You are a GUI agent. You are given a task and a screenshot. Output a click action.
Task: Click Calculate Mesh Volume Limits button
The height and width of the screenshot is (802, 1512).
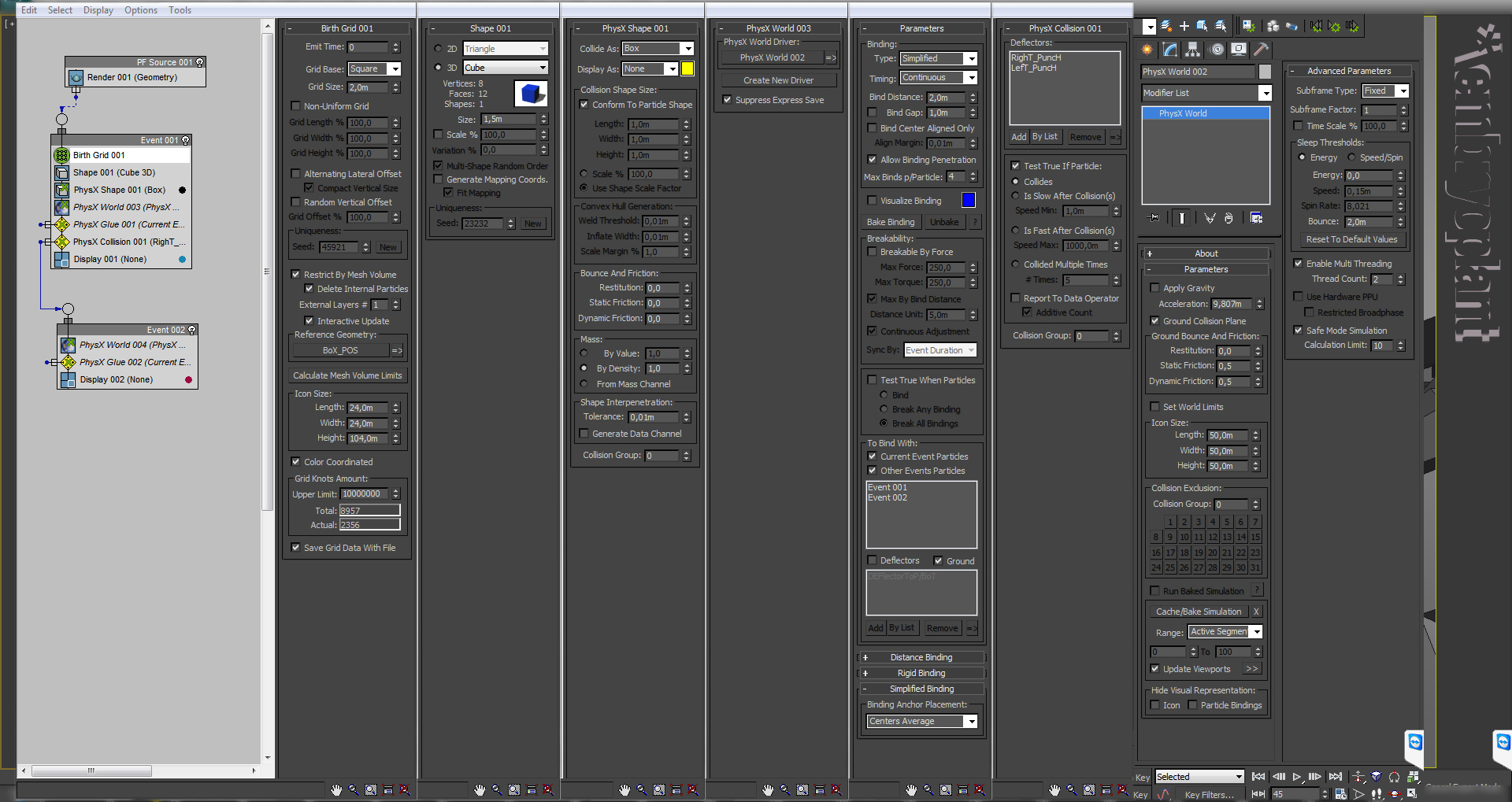click(347, 375)
